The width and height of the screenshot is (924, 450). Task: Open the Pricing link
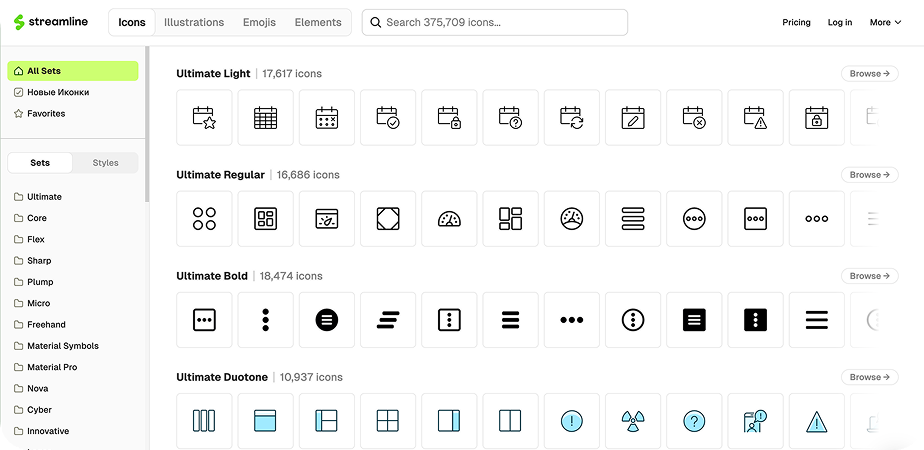[796, 22]
